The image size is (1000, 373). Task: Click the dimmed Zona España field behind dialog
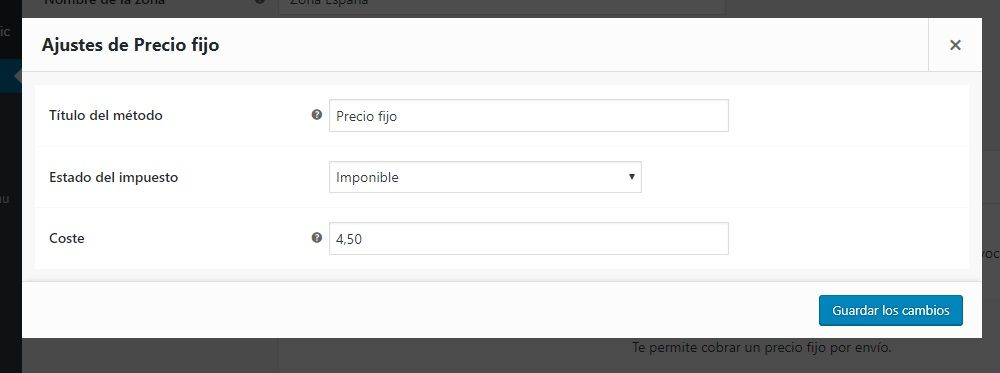click(501, 7)
